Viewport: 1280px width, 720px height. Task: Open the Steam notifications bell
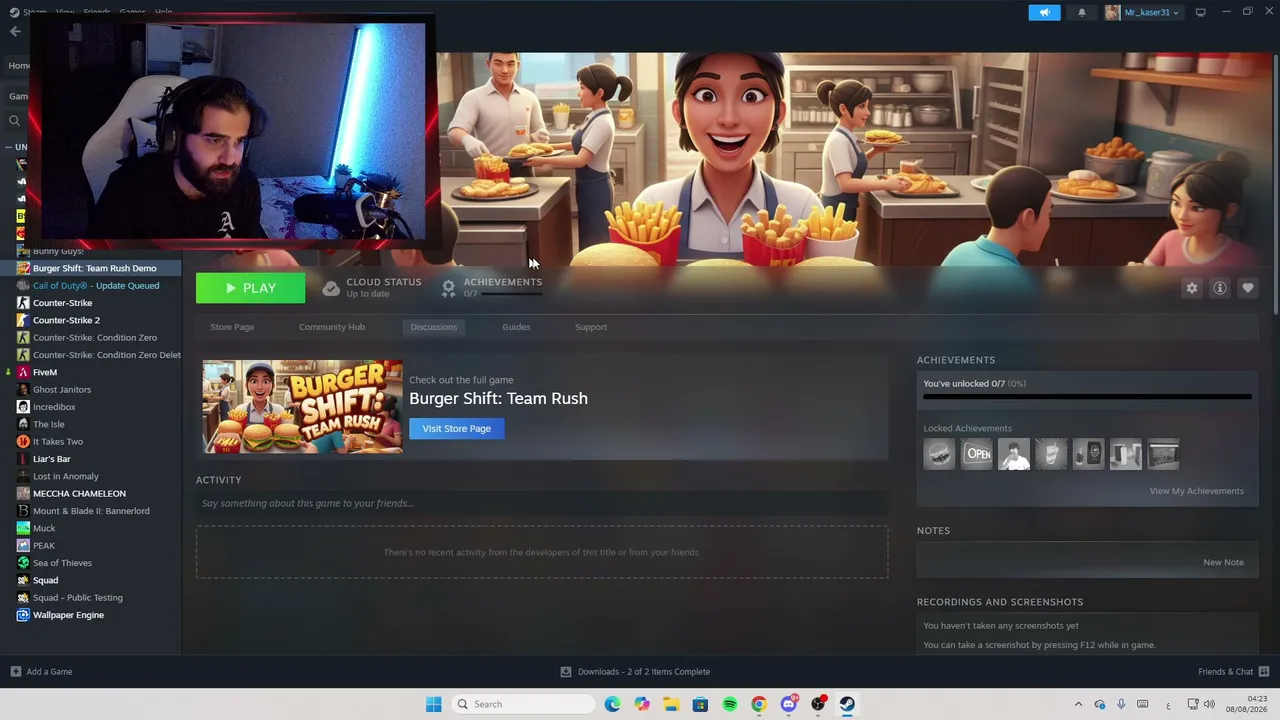[x=1082, y=12]
